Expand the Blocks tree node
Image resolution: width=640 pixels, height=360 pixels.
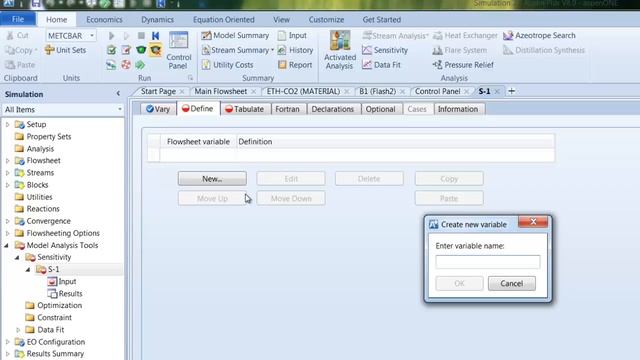[8, 185]
